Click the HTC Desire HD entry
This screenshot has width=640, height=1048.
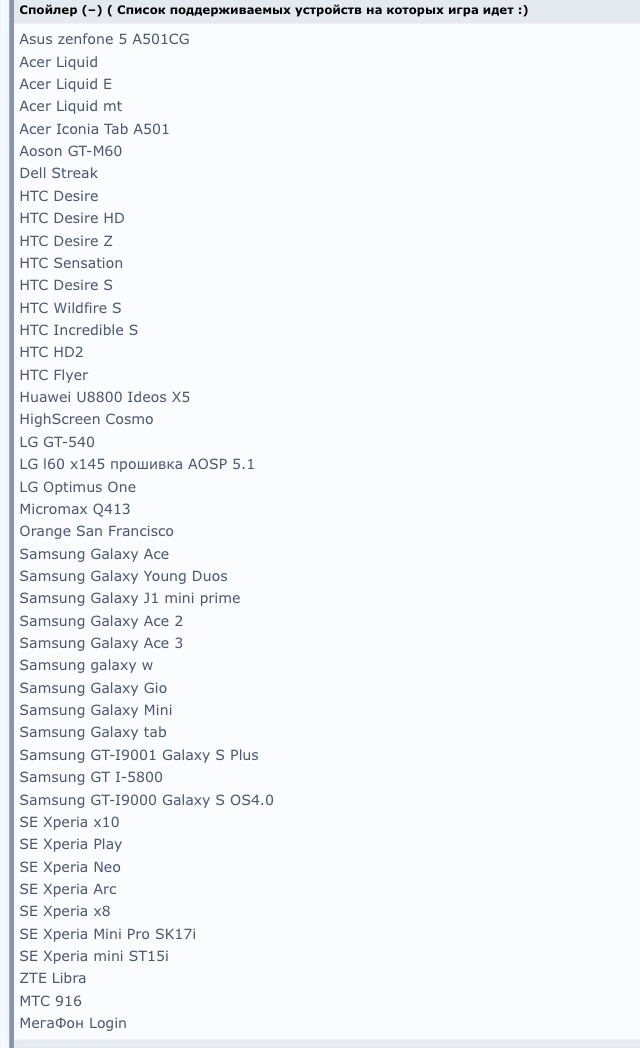tap(72, 218)
